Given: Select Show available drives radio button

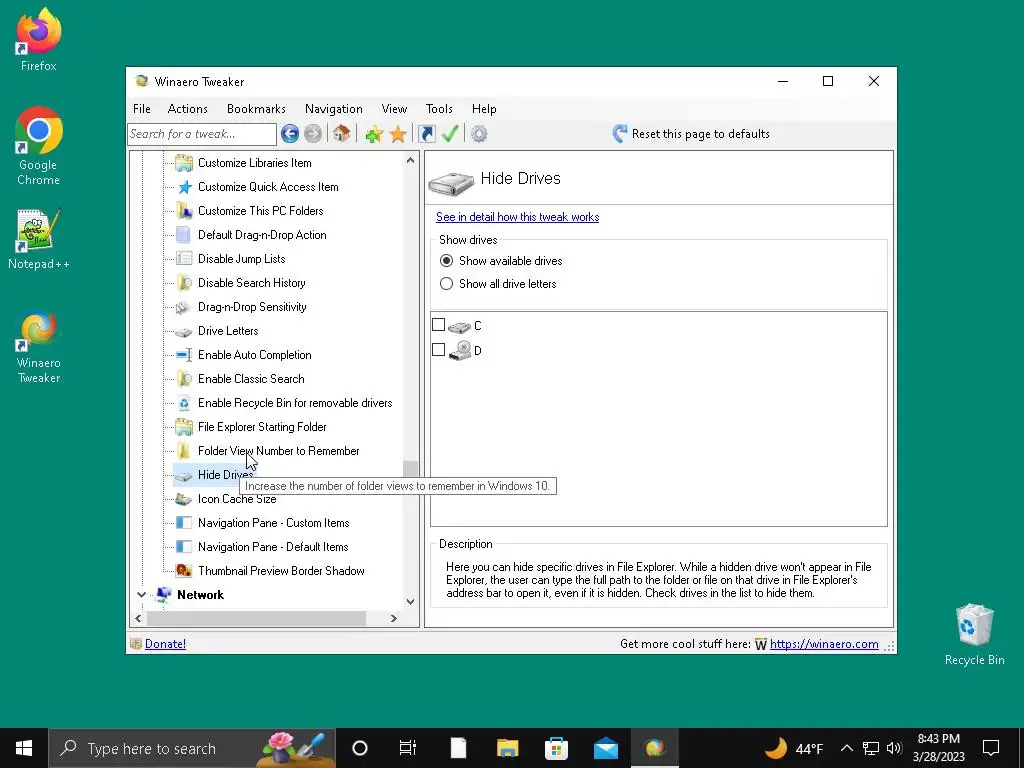Looking at the screenshot, I should pyautogui.click(x=446, y=261).
